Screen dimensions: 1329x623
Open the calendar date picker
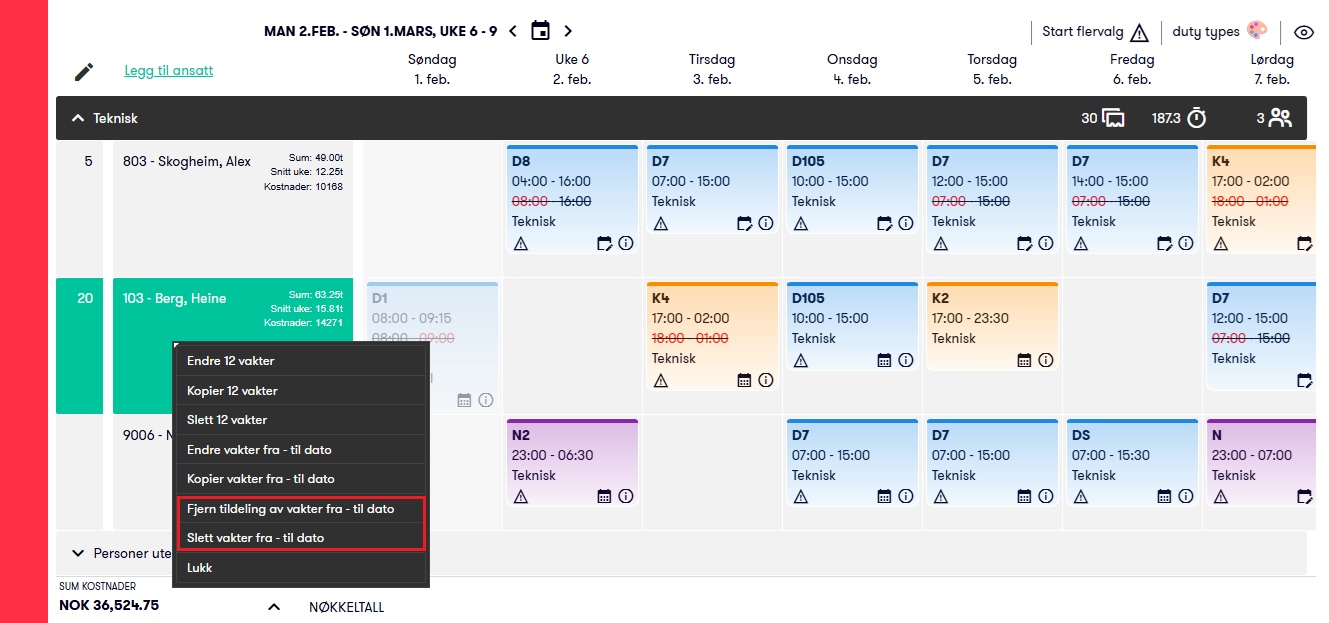(x=540, y=31)
